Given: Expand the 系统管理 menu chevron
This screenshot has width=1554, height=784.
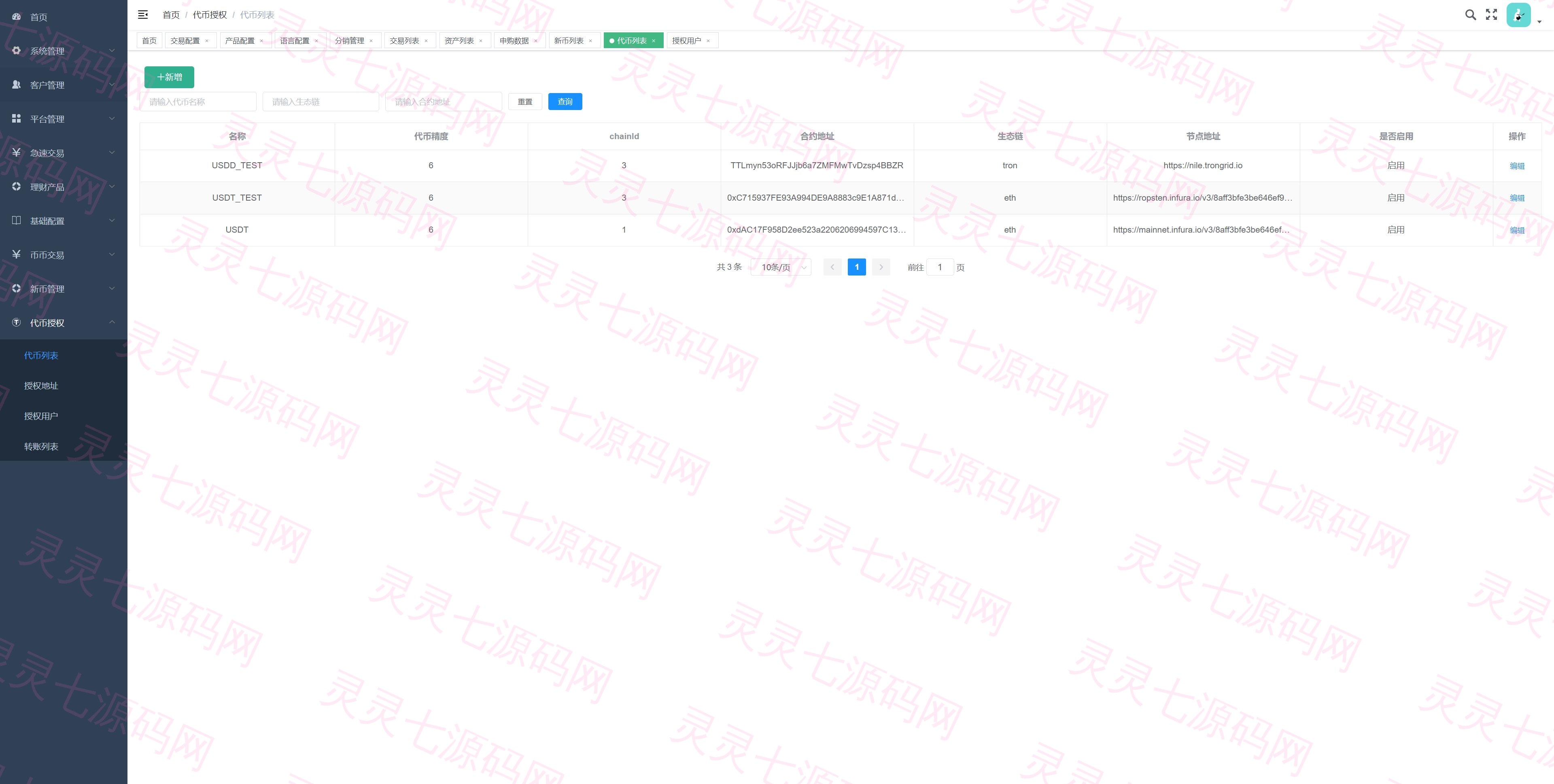Looking at the screenshot, I should [x=112, y=51].
